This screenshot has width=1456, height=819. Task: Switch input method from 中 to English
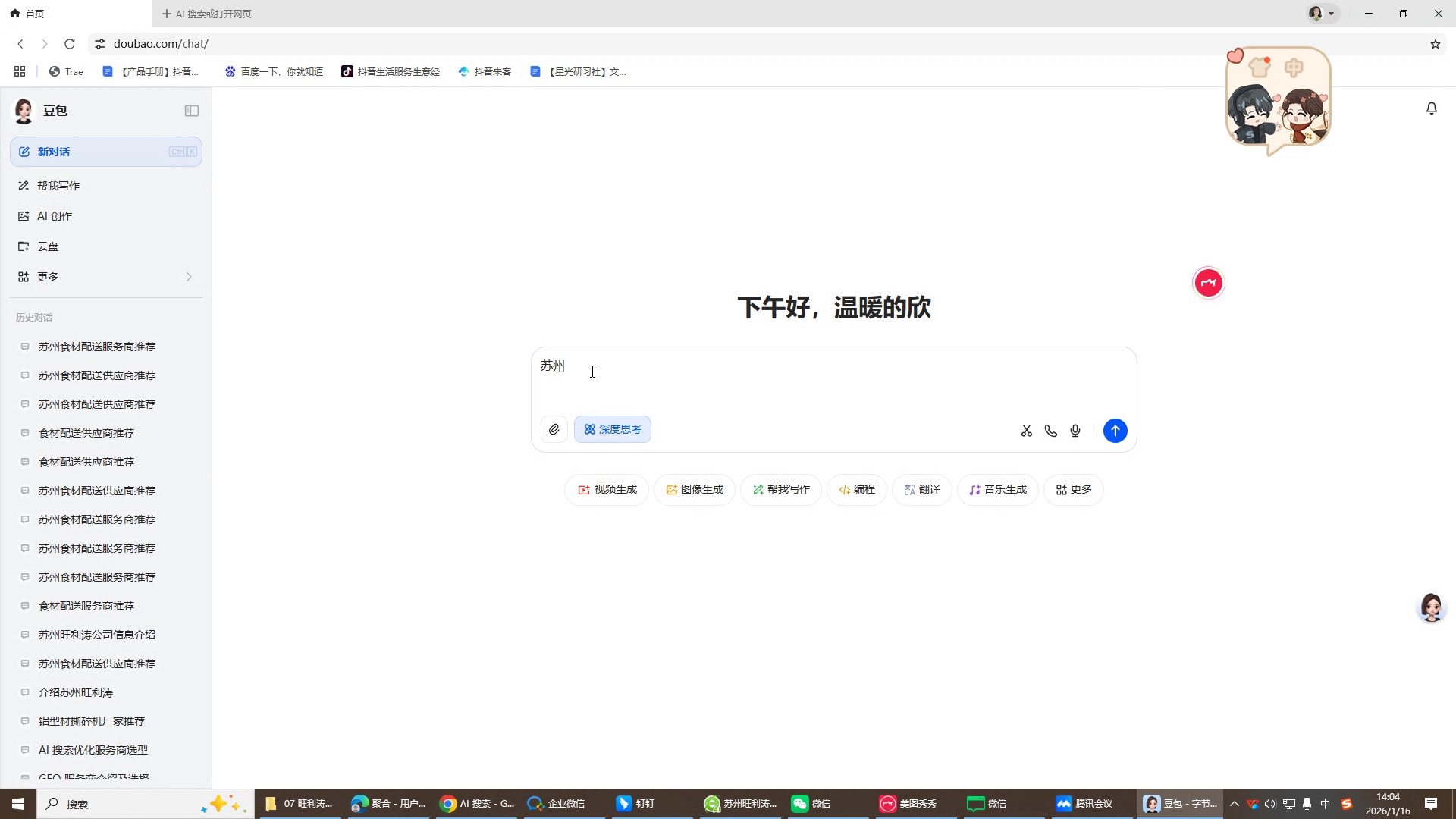tap(1326, 804)
